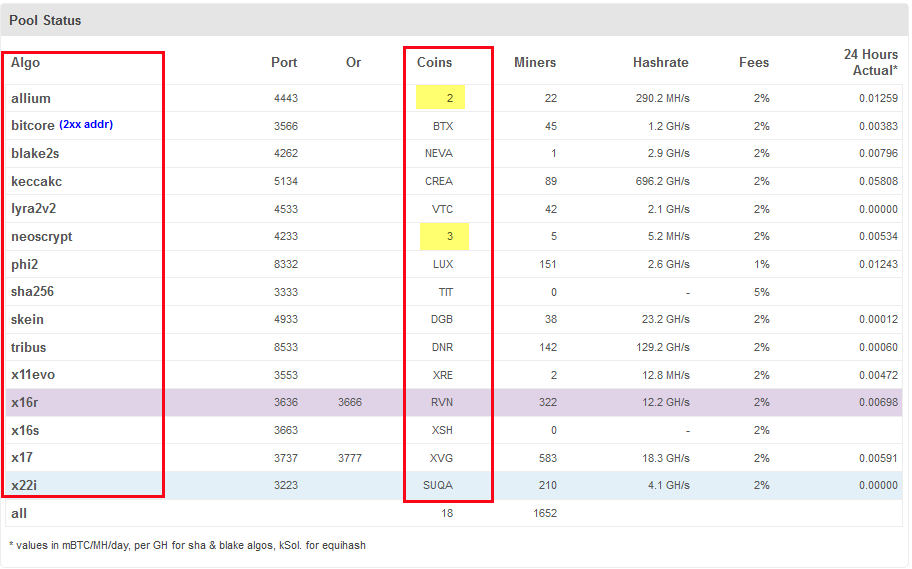
Task: Open the bitcore algo row
Action: pyautogui.click(x=33, y=126)
